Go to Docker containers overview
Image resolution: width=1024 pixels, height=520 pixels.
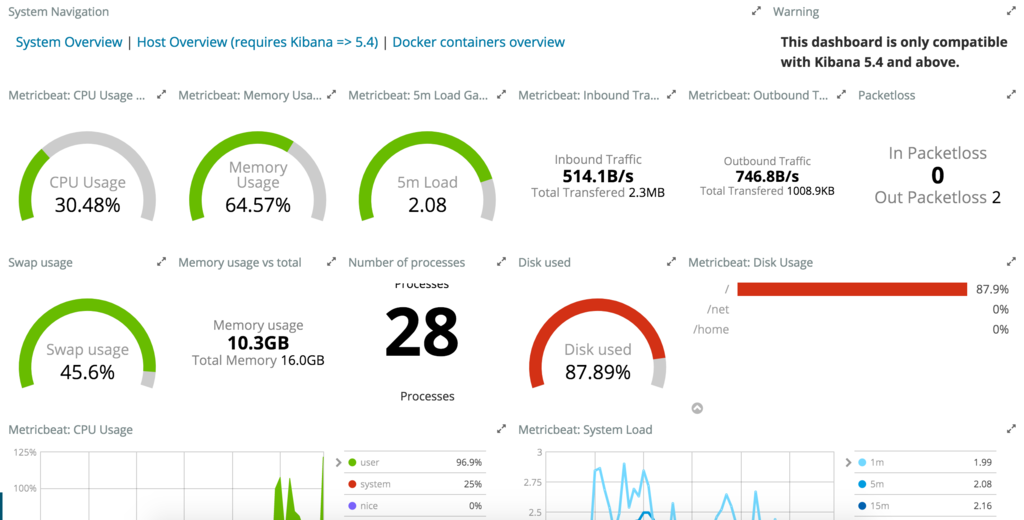(479, 42)
